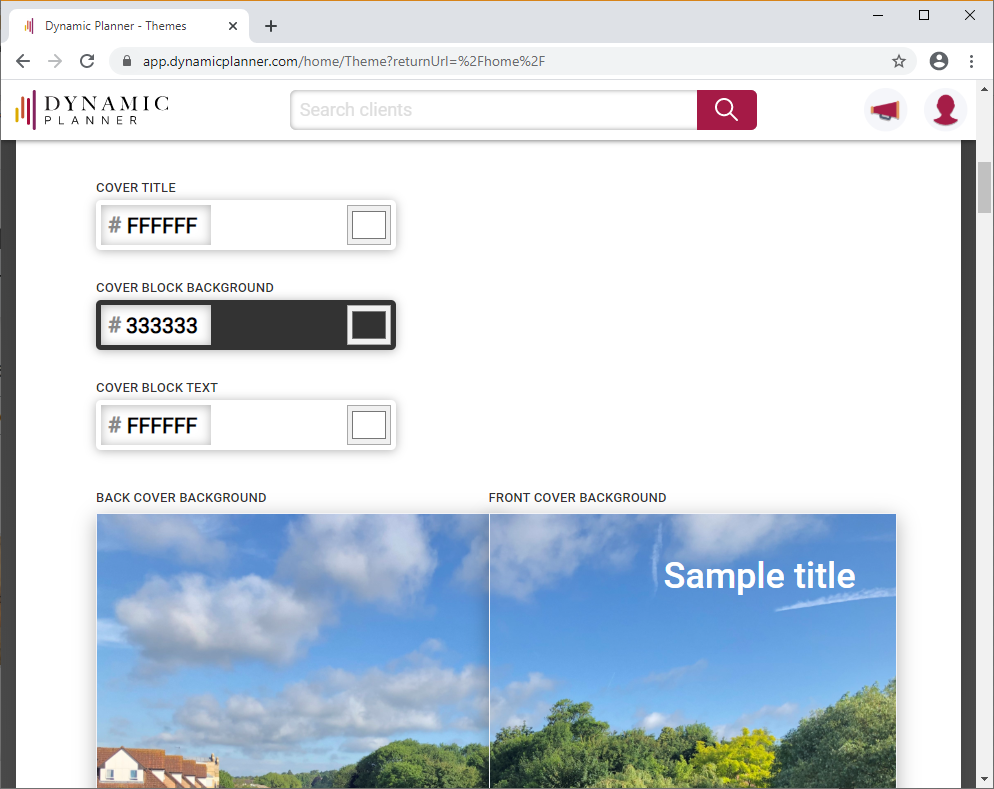Open the Chrome three-dot menu
The height and width of the screenshot is (789, 994).
[971, 61]
